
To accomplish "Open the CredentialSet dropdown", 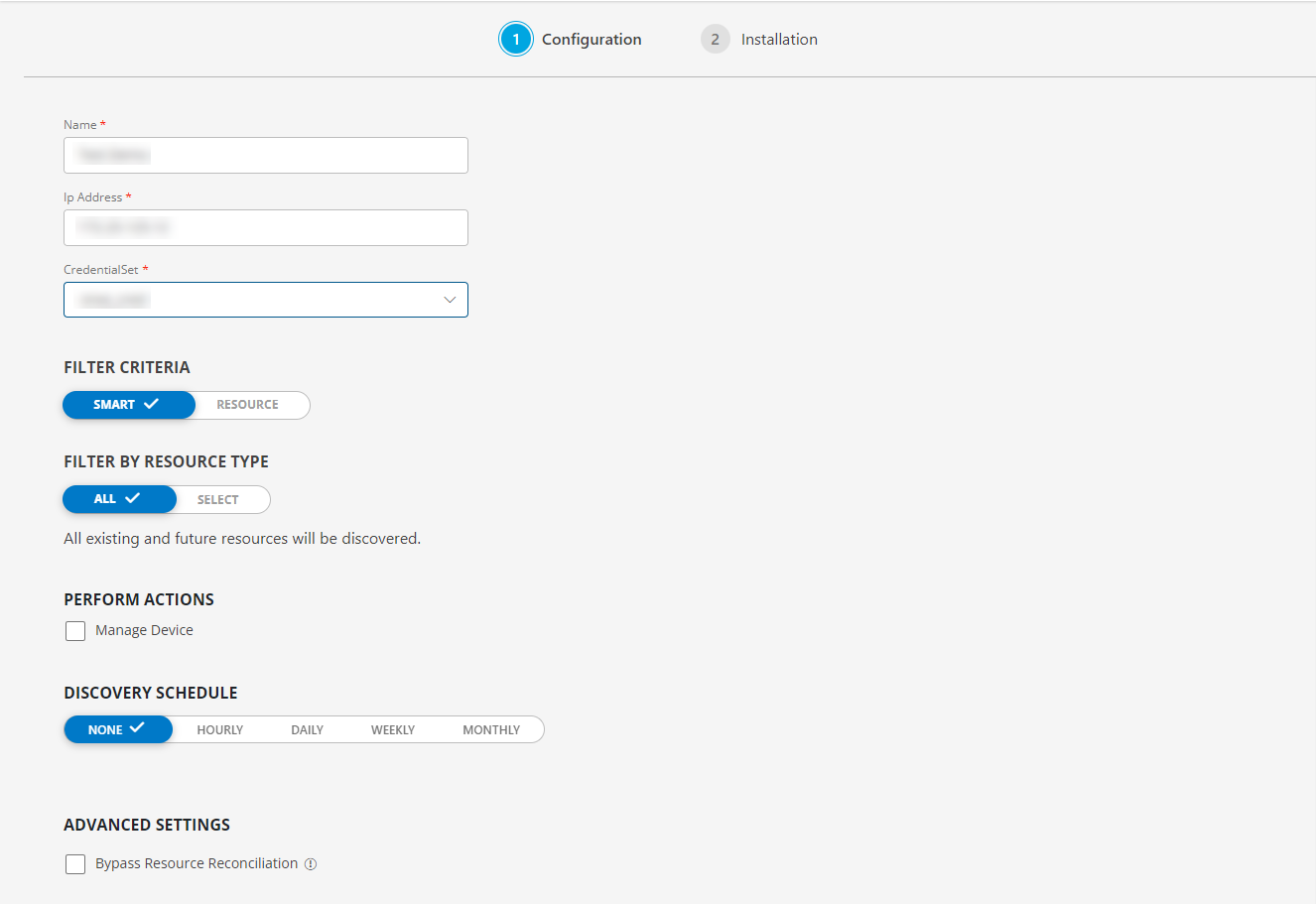I will 265,299.
